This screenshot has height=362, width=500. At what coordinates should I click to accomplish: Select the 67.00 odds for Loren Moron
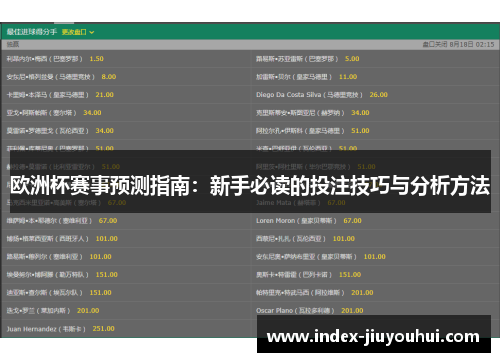[352, 221]
